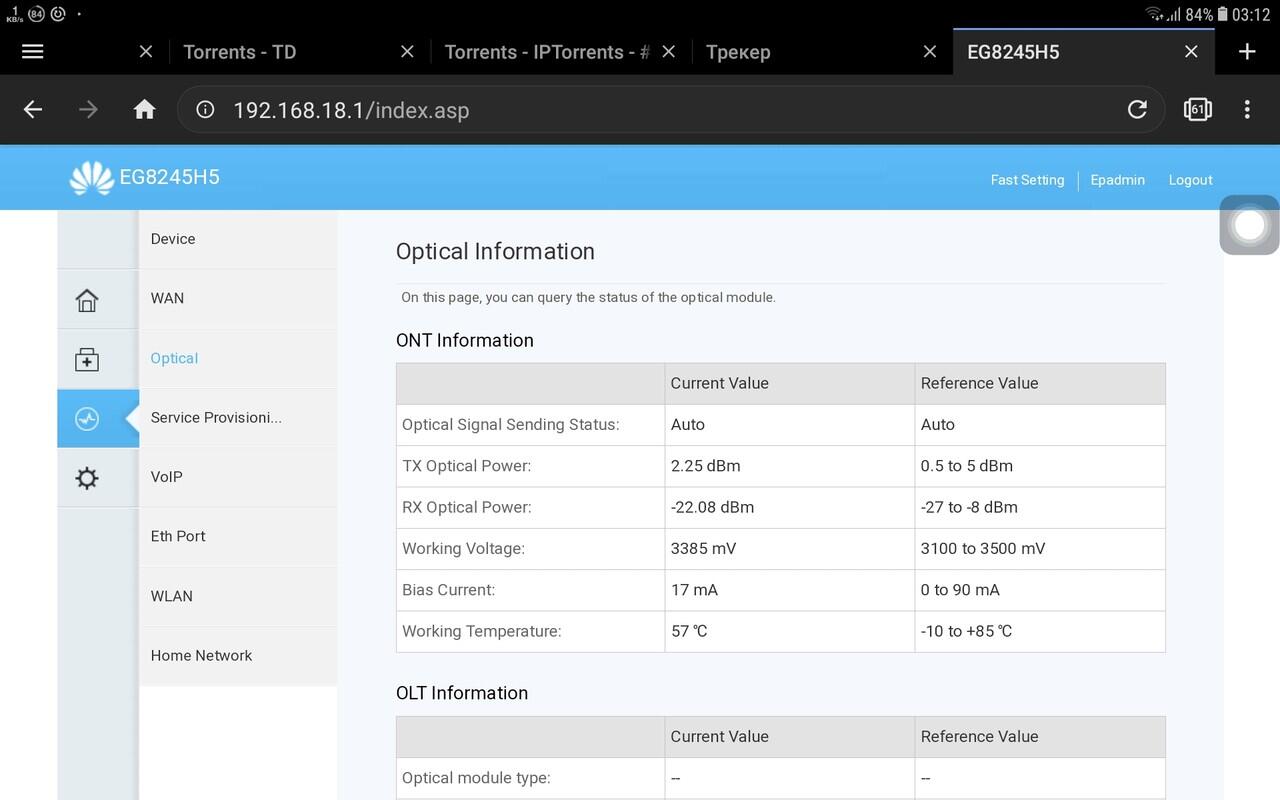The image size is (1280, 800).
Task: Switch to the Трекер tab
Action: point(738,52)
